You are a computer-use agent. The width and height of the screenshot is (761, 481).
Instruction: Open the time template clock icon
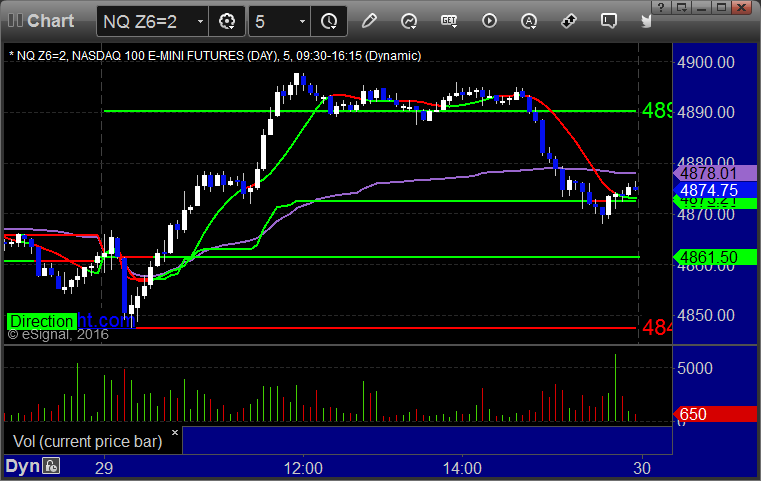329,21
